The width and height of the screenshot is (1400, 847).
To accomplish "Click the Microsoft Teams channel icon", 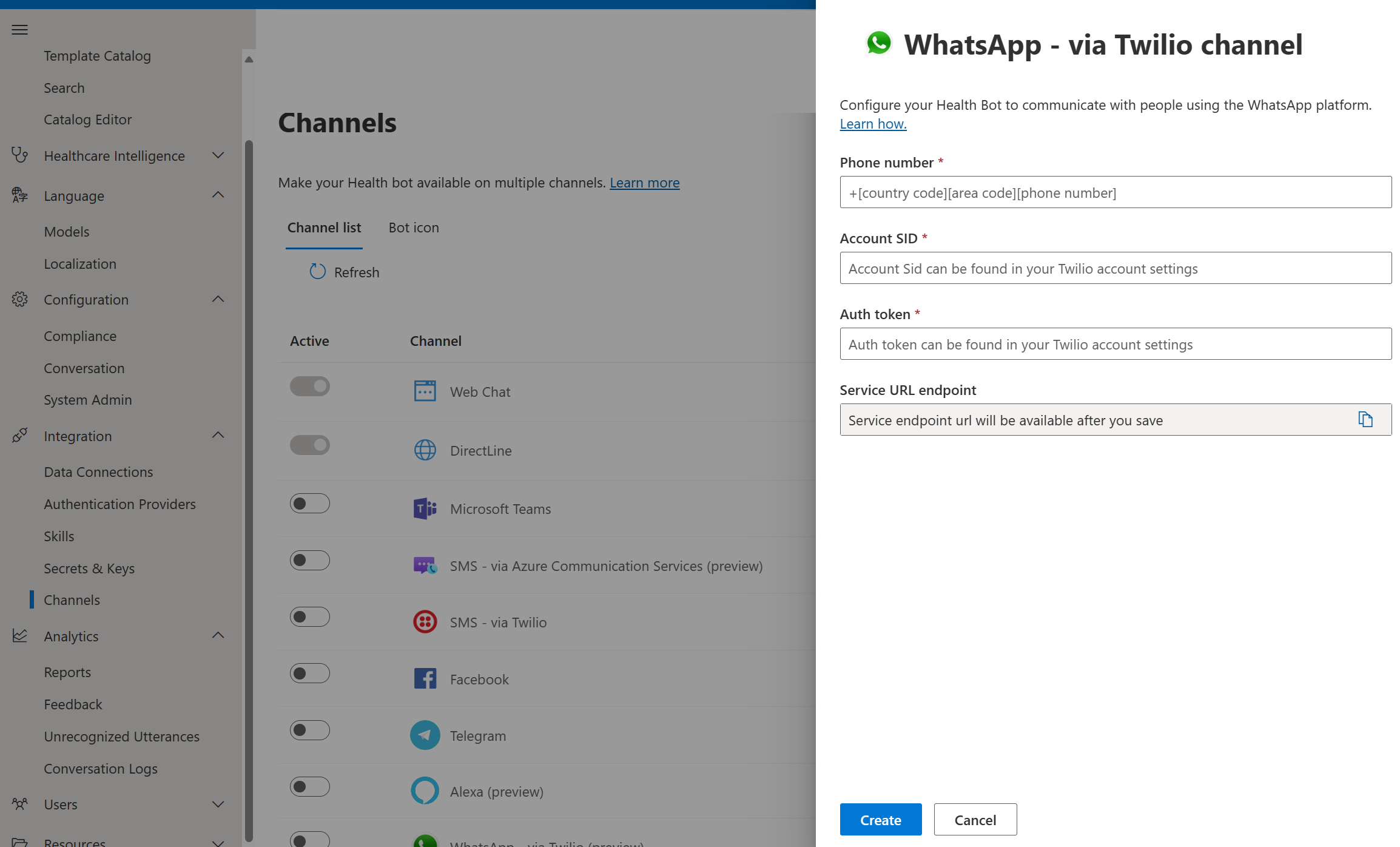I will pos(425,508).
